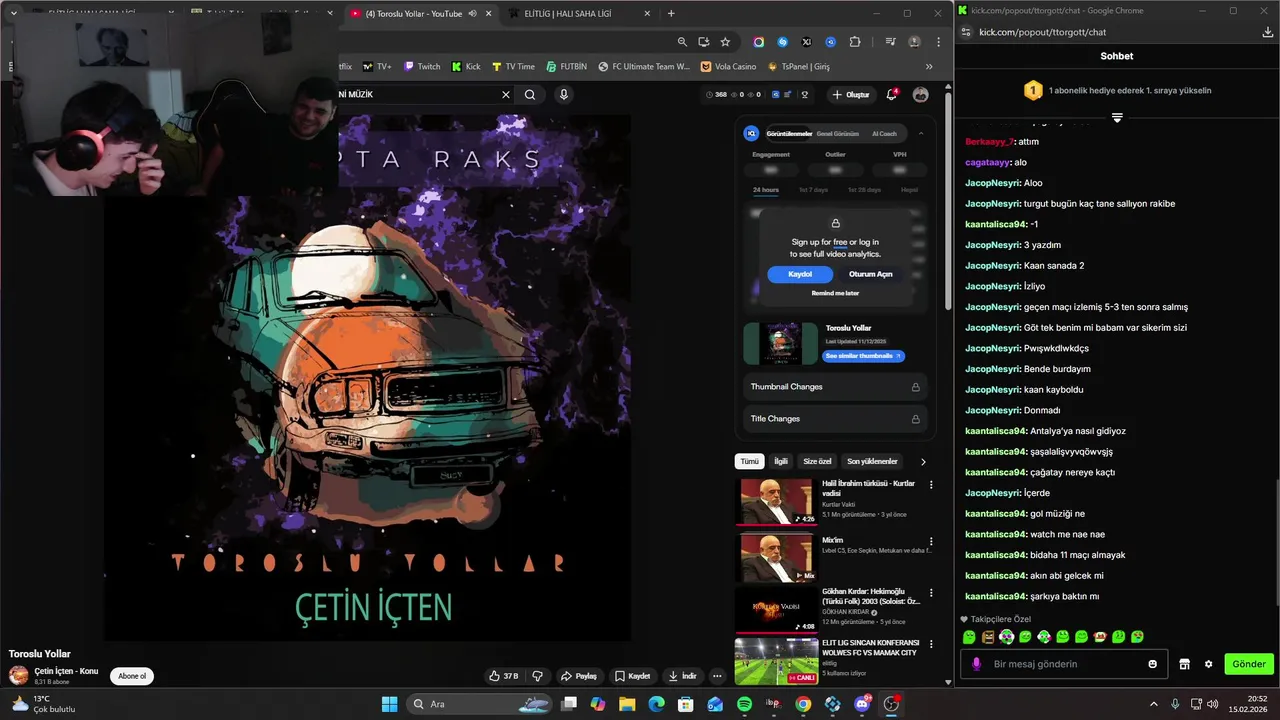Open ELIT LIG SINCAN KONFERANSI live thumbnail
Screen dimensions: 1280x720
click(777, 661)
